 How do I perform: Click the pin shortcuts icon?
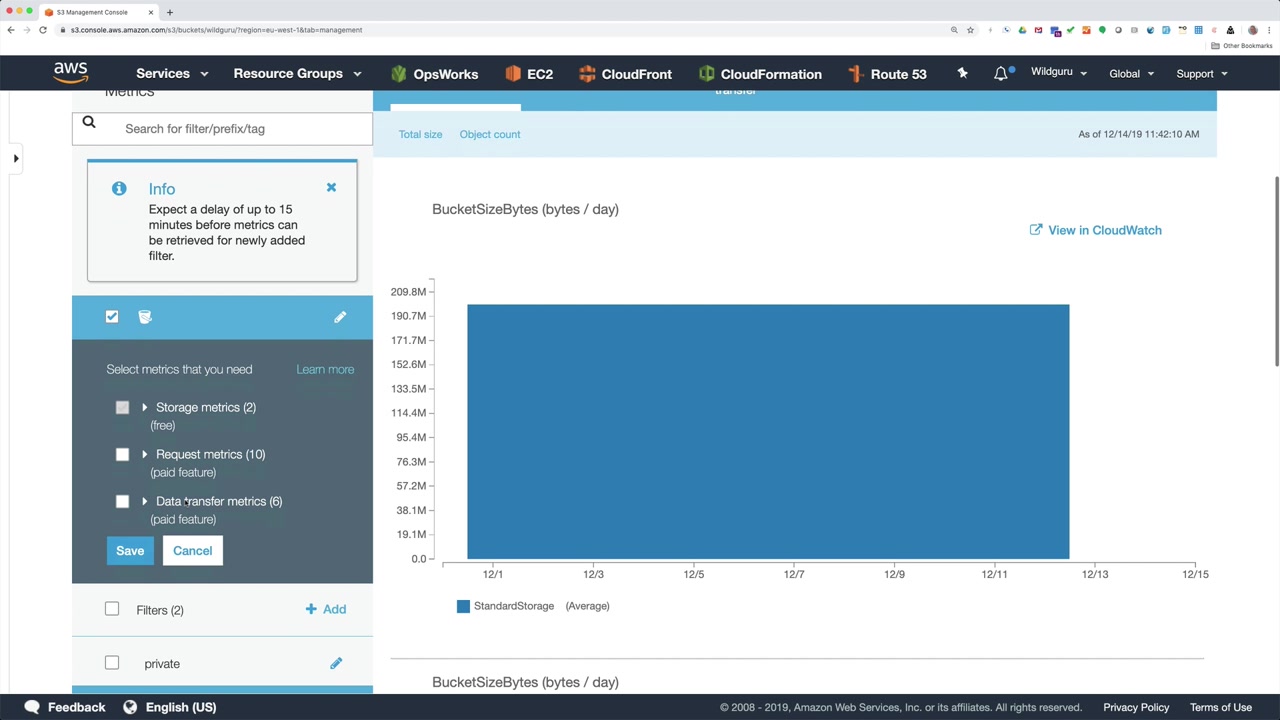pos(962,73)
